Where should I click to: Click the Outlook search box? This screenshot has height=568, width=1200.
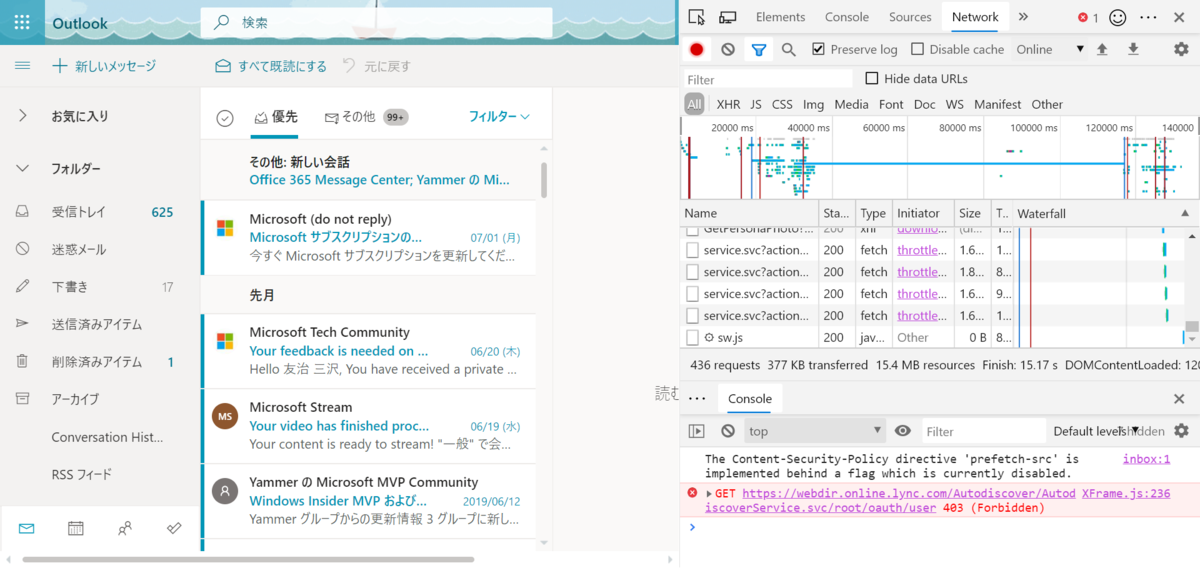[x=377, y=22]
